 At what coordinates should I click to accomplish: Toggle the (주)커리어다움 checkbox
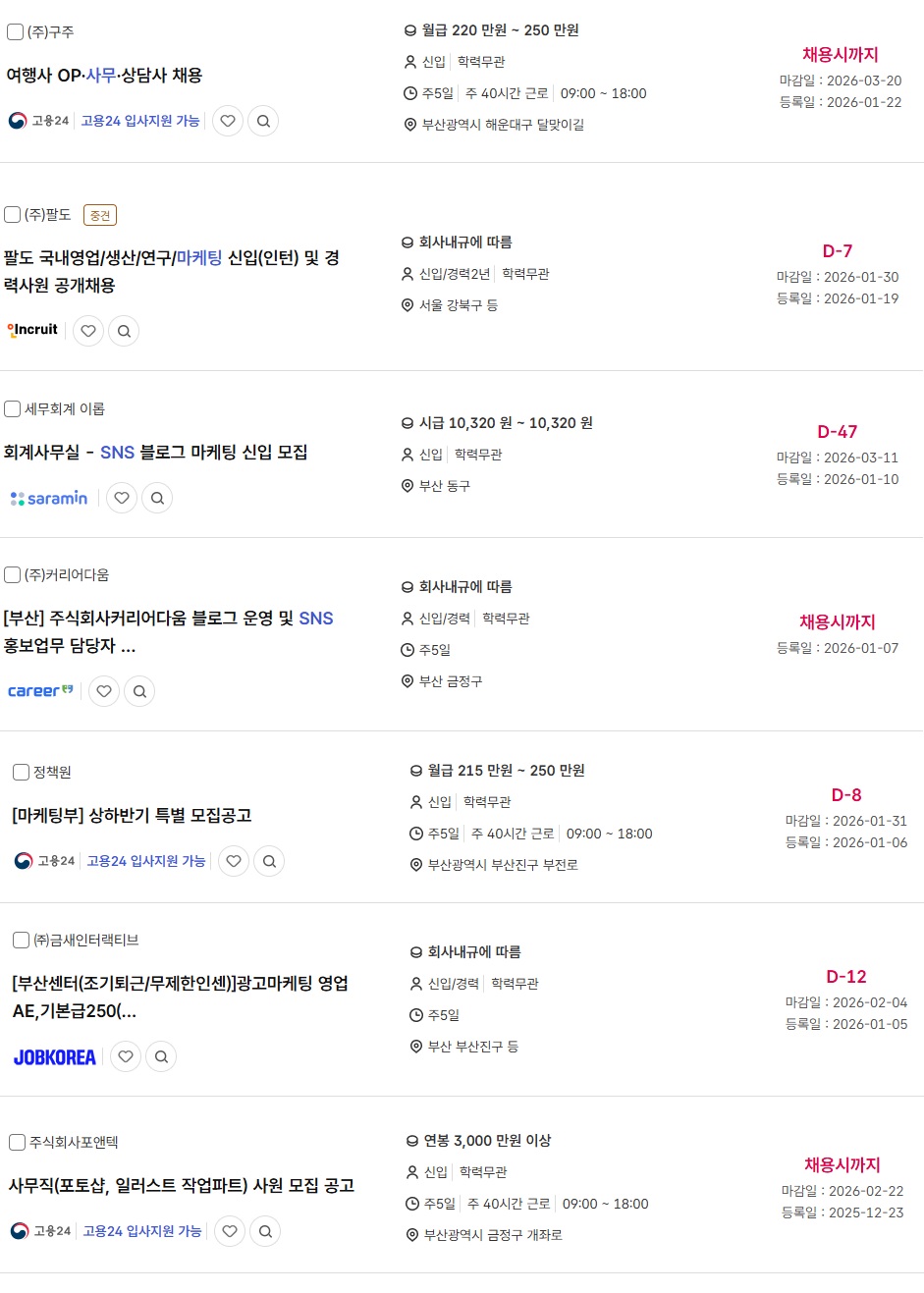click(x=13, y=574)
